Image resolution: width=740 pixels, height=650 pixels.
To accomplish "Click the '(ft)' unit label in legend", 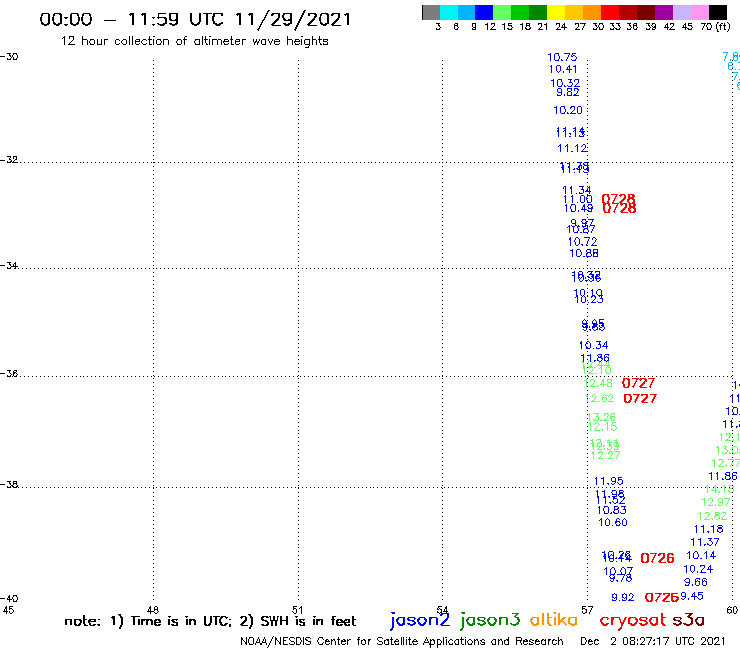I will (723, 26).
